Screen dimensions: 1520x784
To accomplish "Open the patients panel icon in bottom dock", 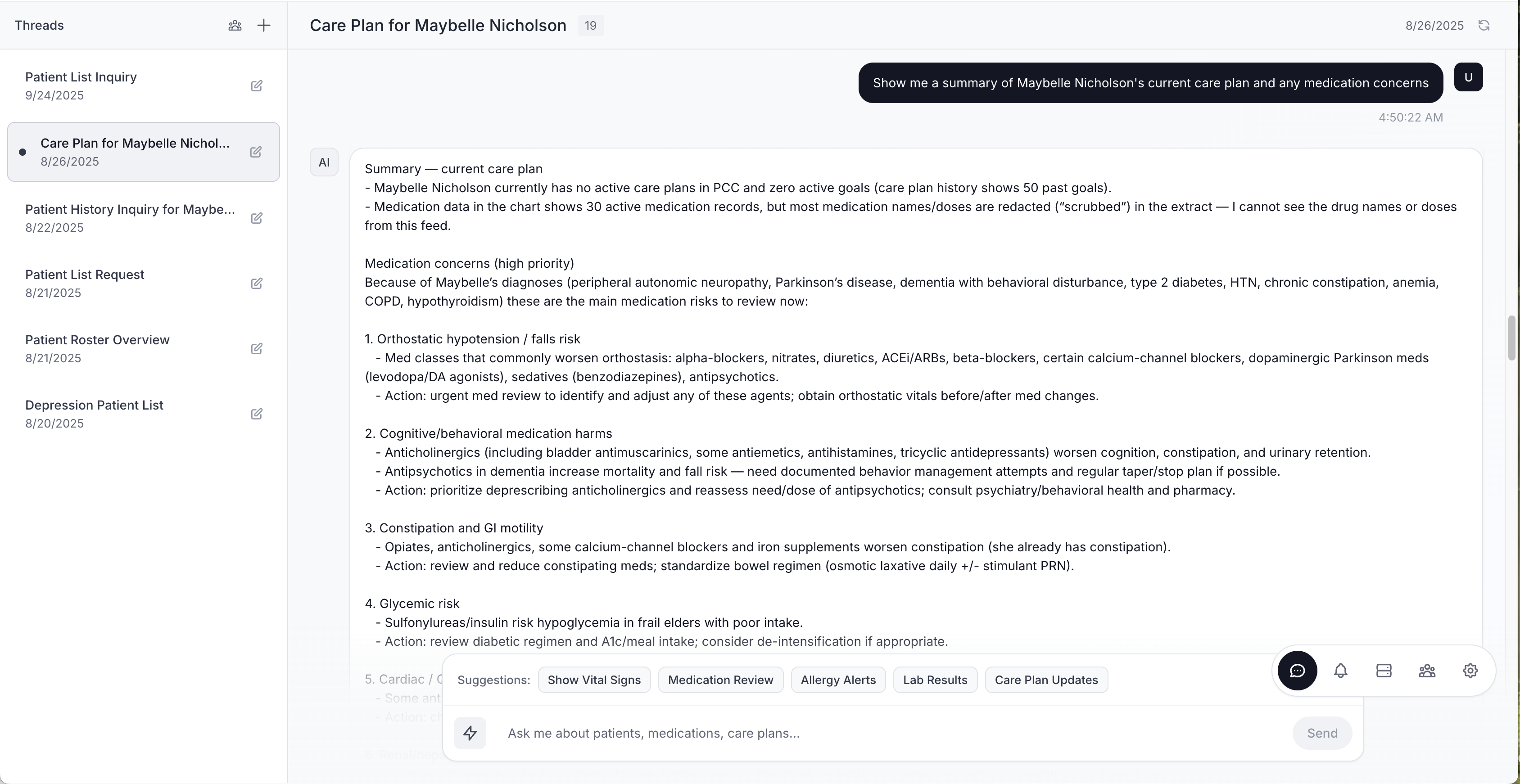I will (x=1427, y=671).
